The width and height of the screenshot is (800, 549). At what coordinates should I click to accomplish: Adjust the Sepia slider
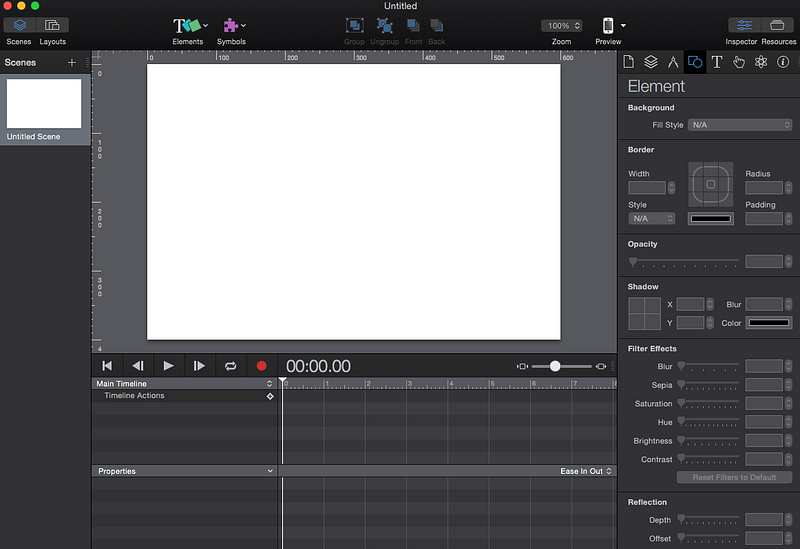point(708,385)
